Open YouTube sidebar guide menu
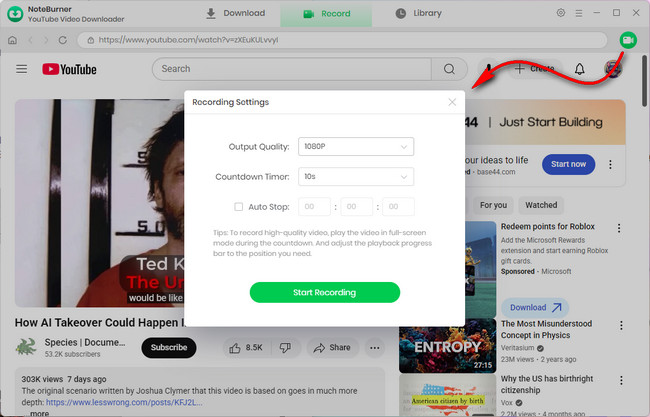Viewport: 650px width, 417px height. [22, 69]
